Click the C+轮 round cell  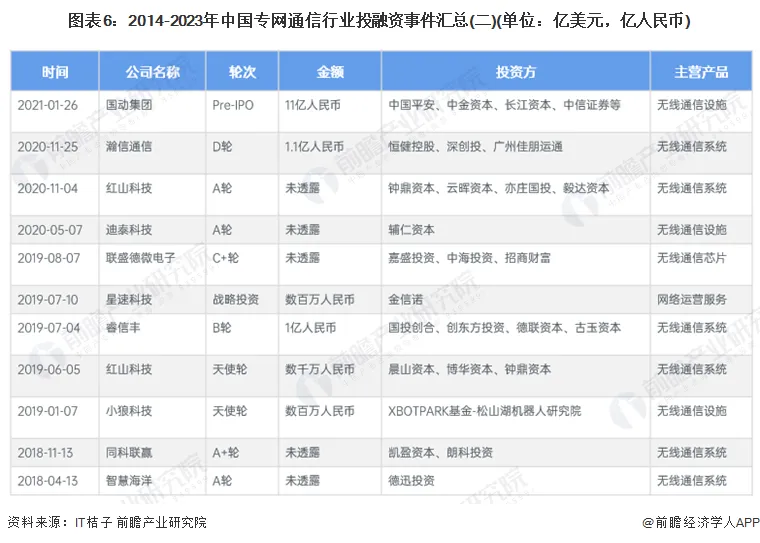(225, 258)
